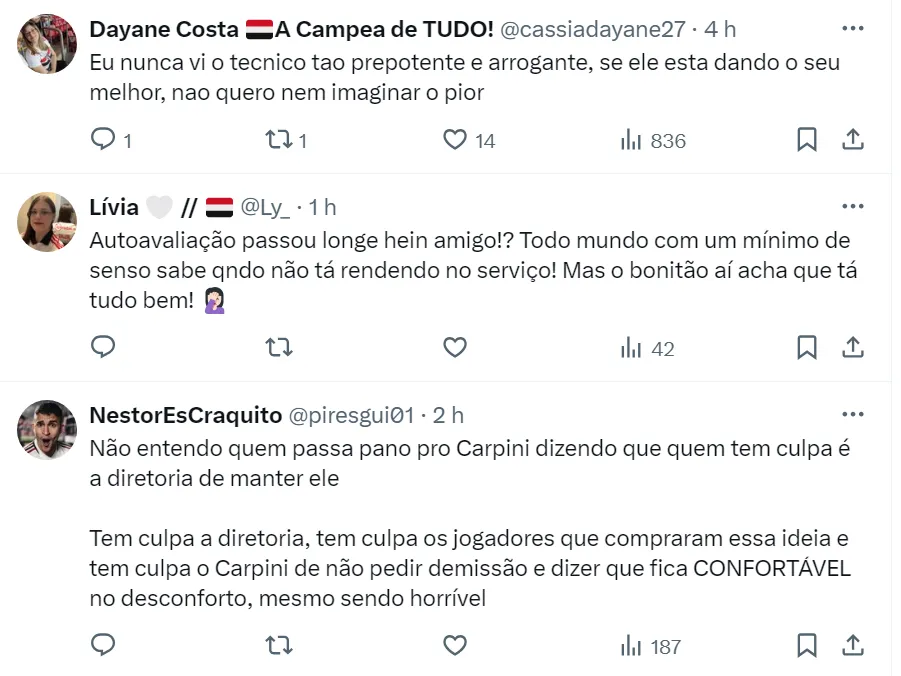This screenshot has width=901, height=676.
Task: Open @cassiadayane27 profile handle link
Action: [592, 30]
